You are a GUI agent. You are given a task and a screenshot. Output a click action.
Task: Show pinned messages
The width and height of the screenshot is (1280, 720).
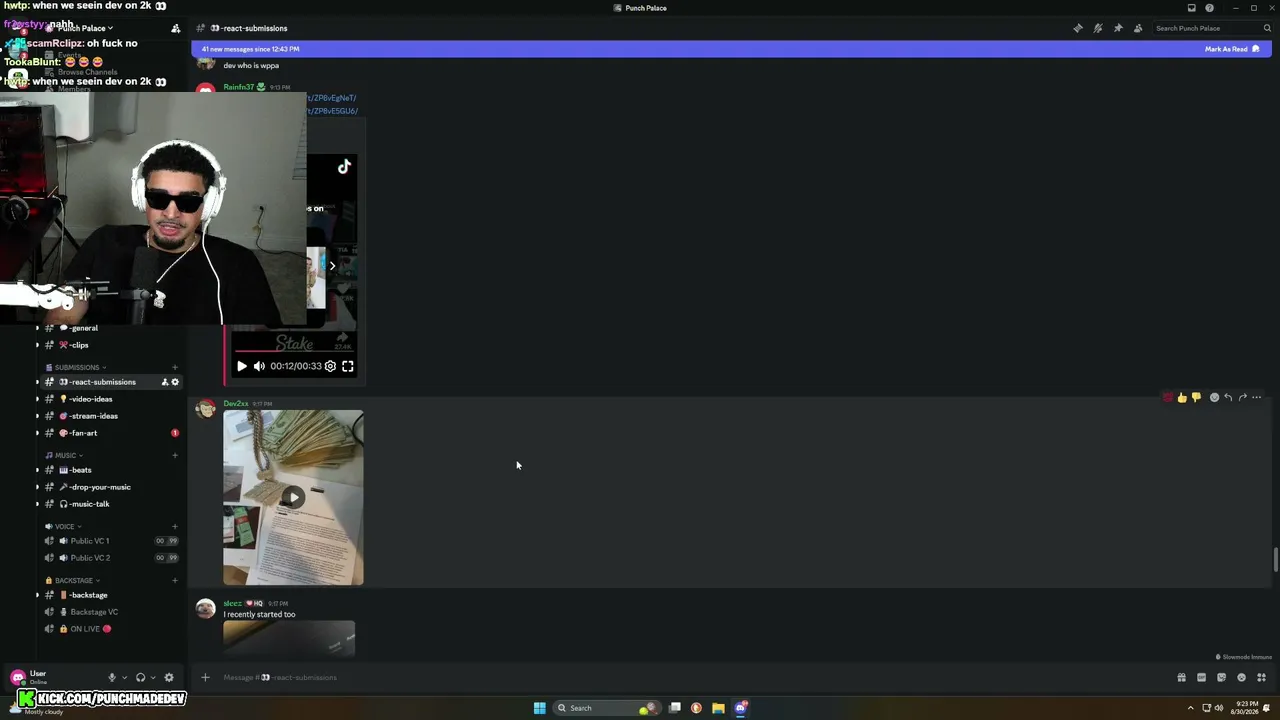[x=1118, y=28]
